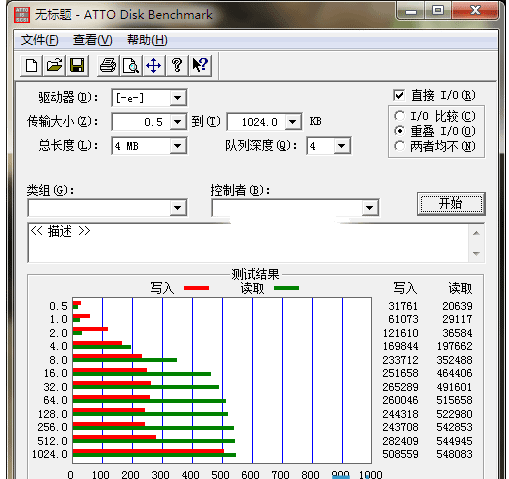Click the New document toolbar icon
509x479 pixels.
pyautogui.click(x=31, y=65)
